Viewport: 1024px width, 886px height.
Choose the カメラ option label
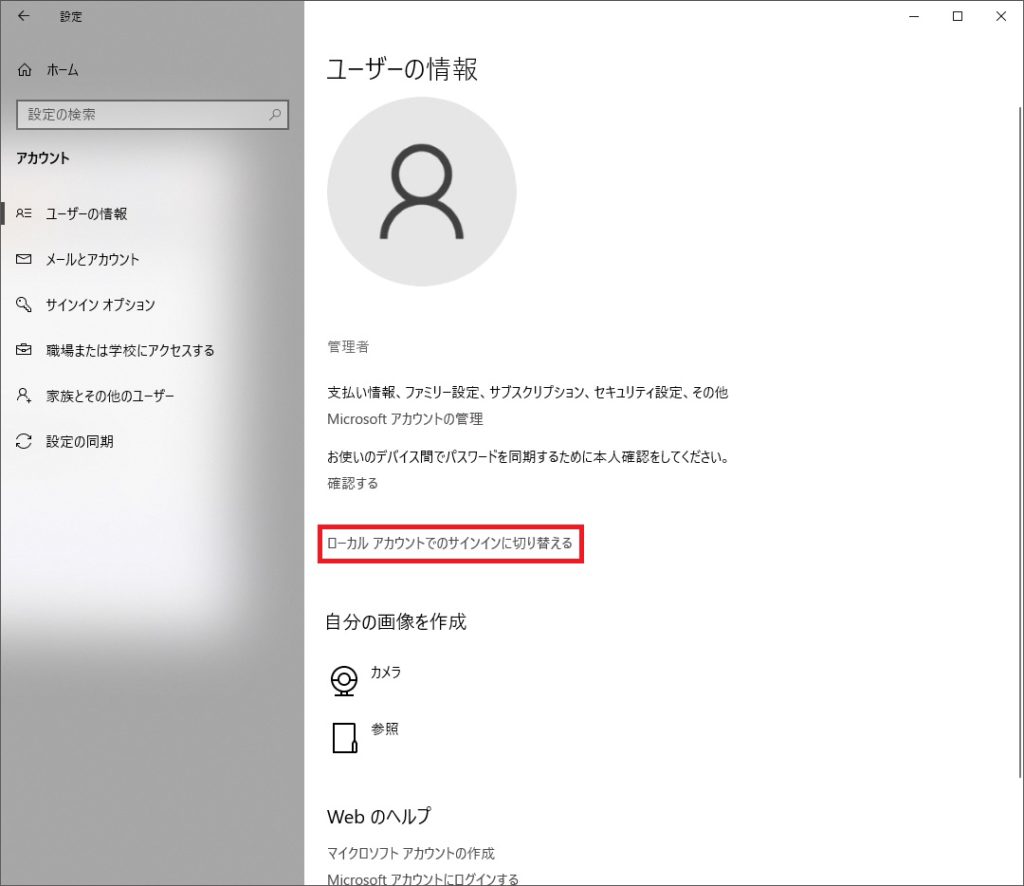(385, 672)
